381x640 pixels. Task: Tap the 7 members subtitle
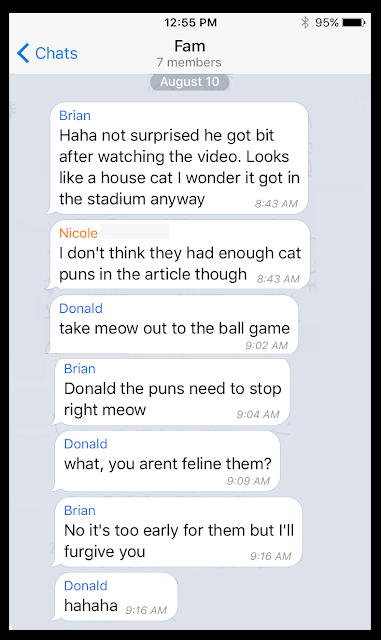tap(189, 62)
